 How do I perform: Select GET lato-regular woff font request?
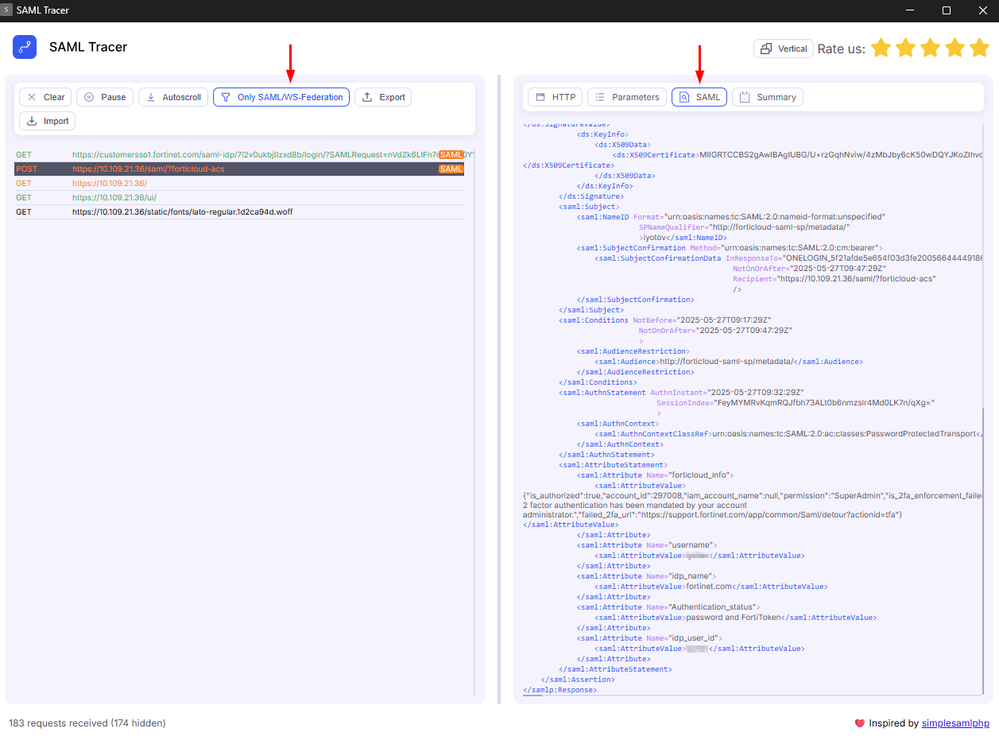[239, 212]
